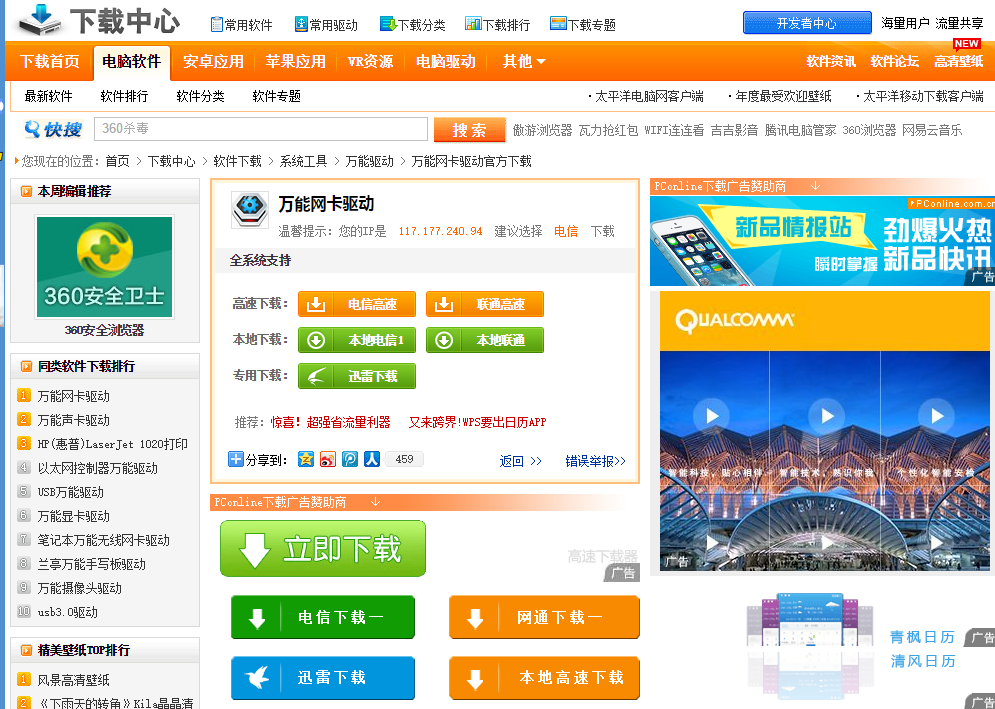The image size is (995, 709).
Task: Click the orange 网通下载一 button
Action: point(544,617)
